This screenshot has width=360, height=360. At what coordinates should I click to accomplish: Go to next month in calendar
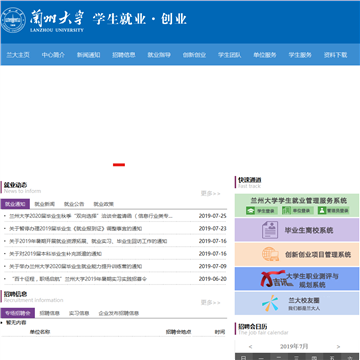click(x=338, y=347)
